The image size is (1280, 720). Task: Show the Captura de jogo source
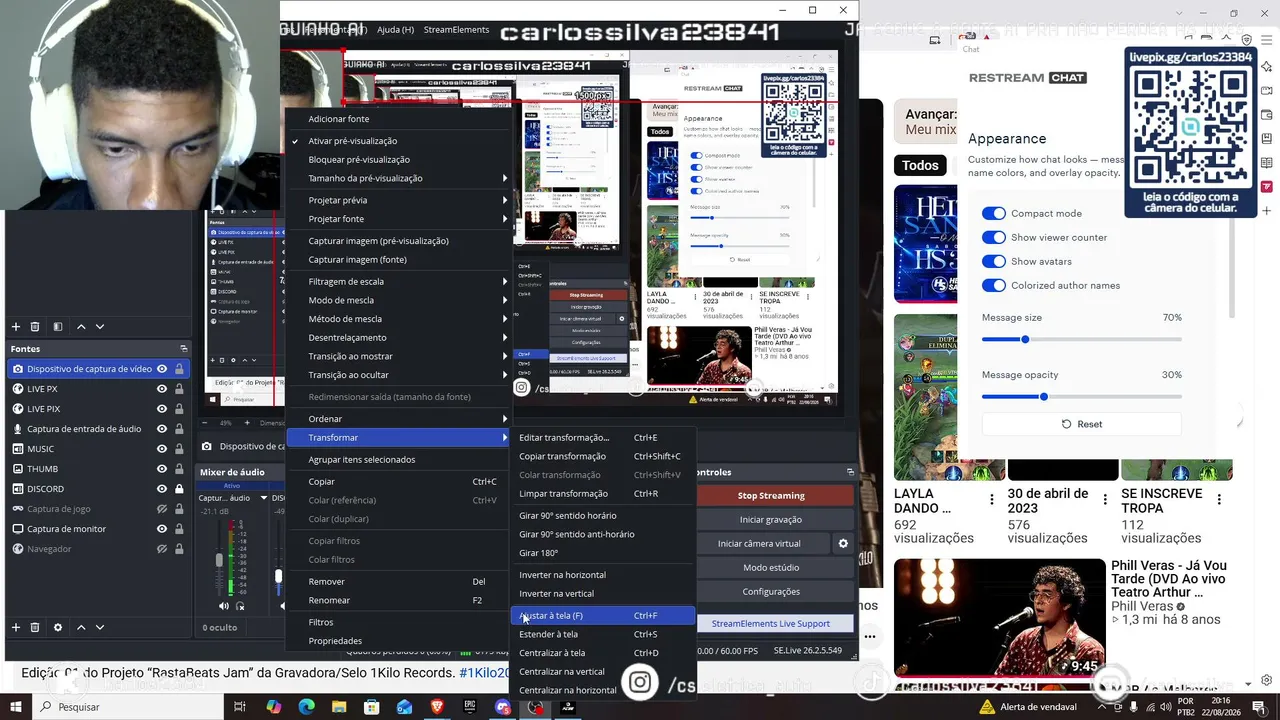coord(162,509)
